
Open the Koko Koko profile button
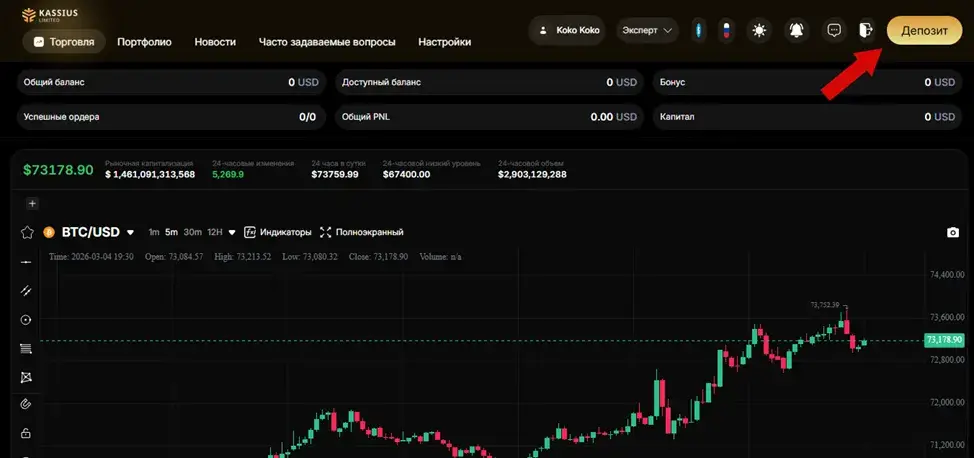567,30
